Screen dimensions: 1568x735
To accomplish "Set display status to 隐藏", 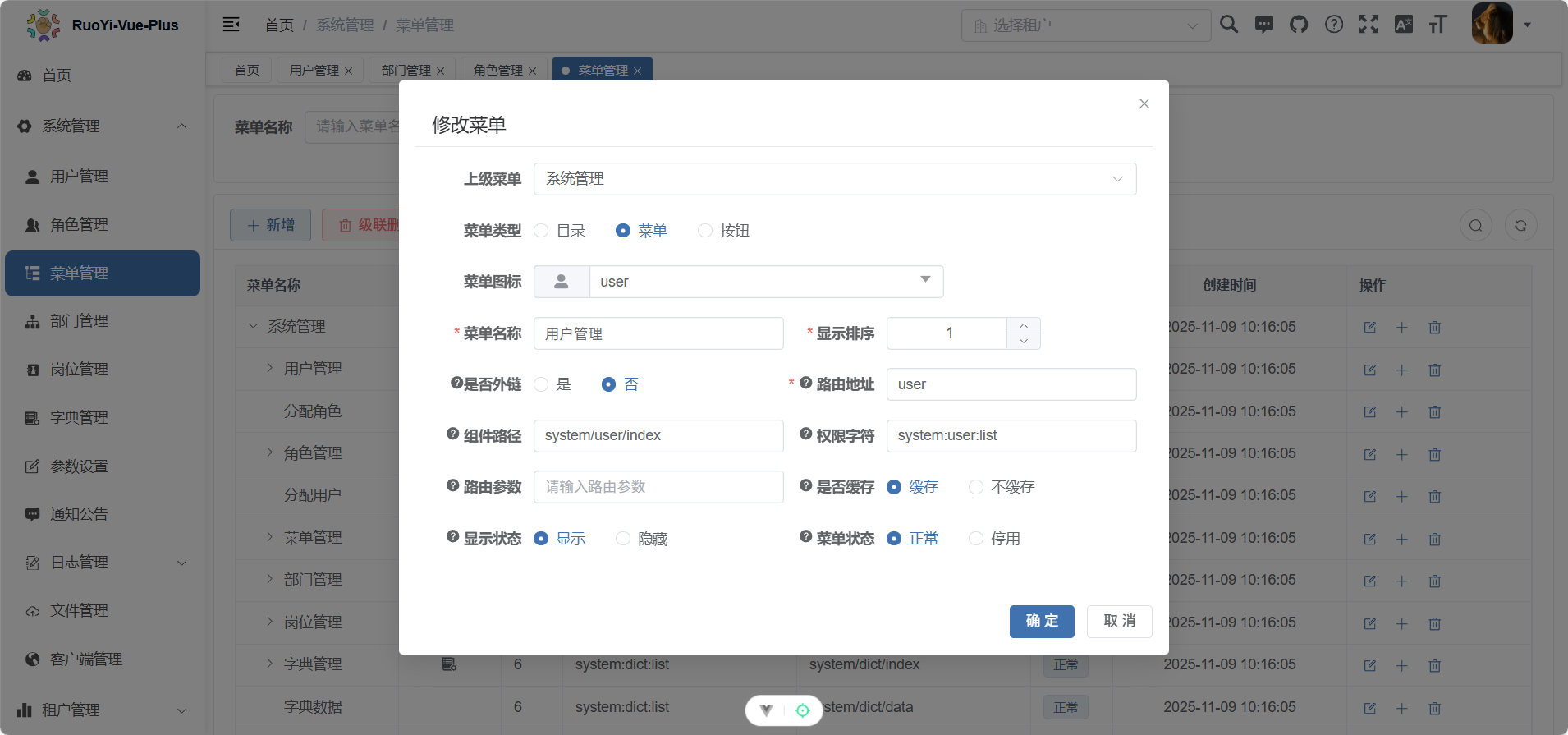I will click(x=624, y=539).
